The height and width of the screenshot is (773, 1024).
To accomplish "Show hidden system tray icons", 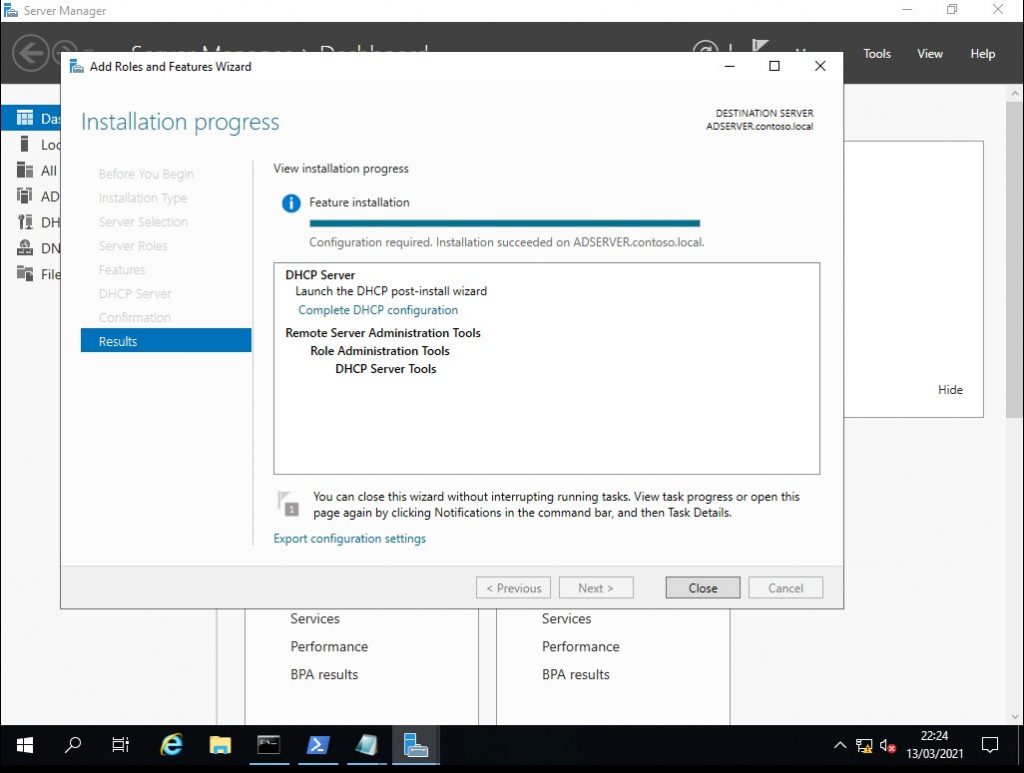I will coord(840,745).
